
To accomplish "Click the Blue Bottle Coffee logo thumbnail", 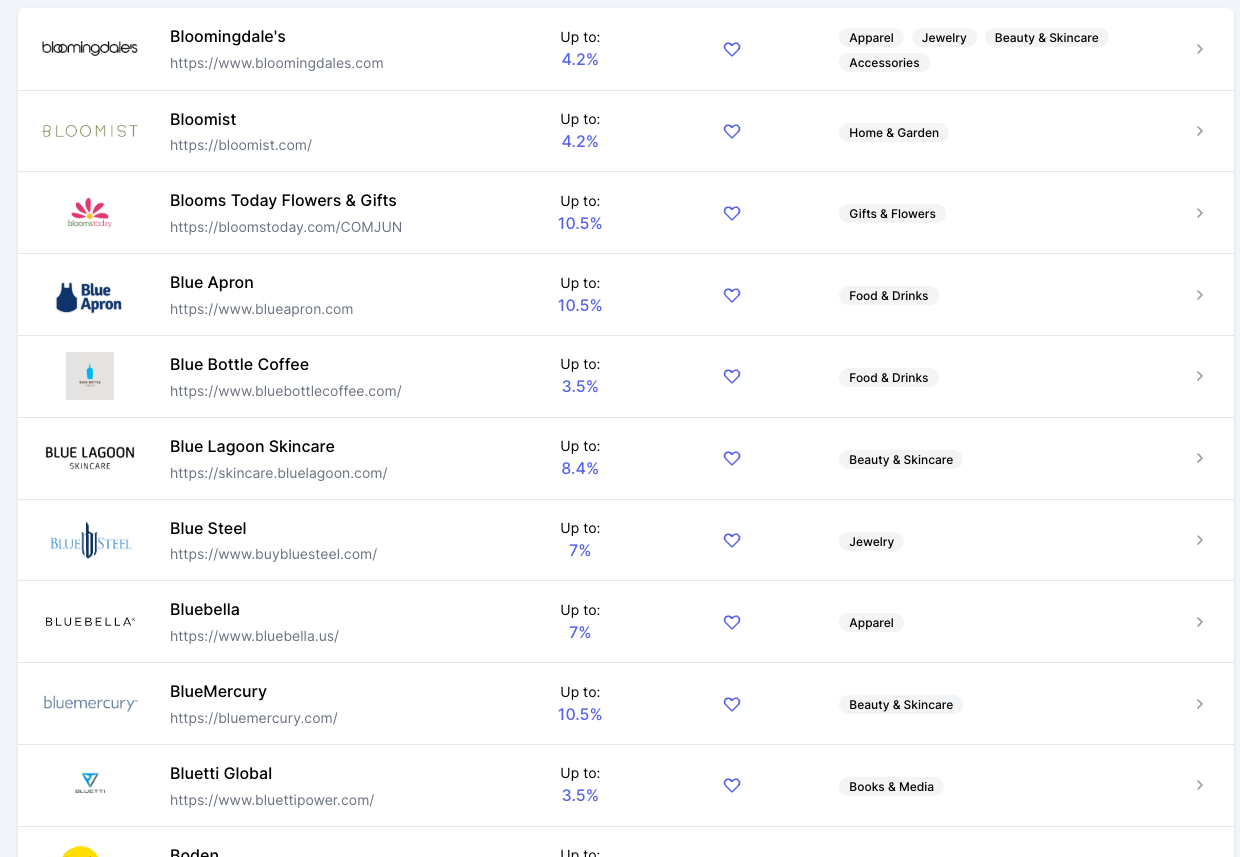I will coord(90,376).
